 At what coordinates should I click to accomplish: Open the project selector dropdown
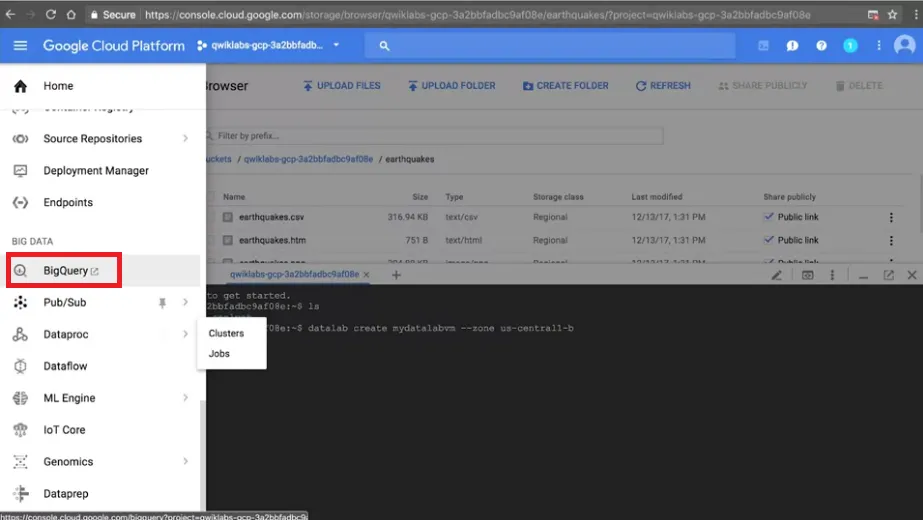tap(268, 45)
